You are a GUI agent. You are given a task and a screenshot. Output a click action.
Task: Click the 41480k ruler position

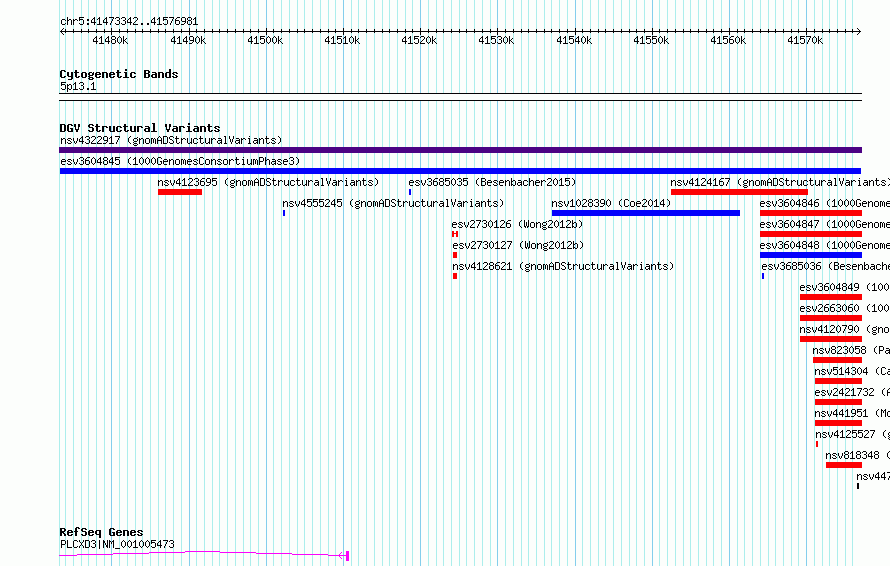click(x=111, y=40)
